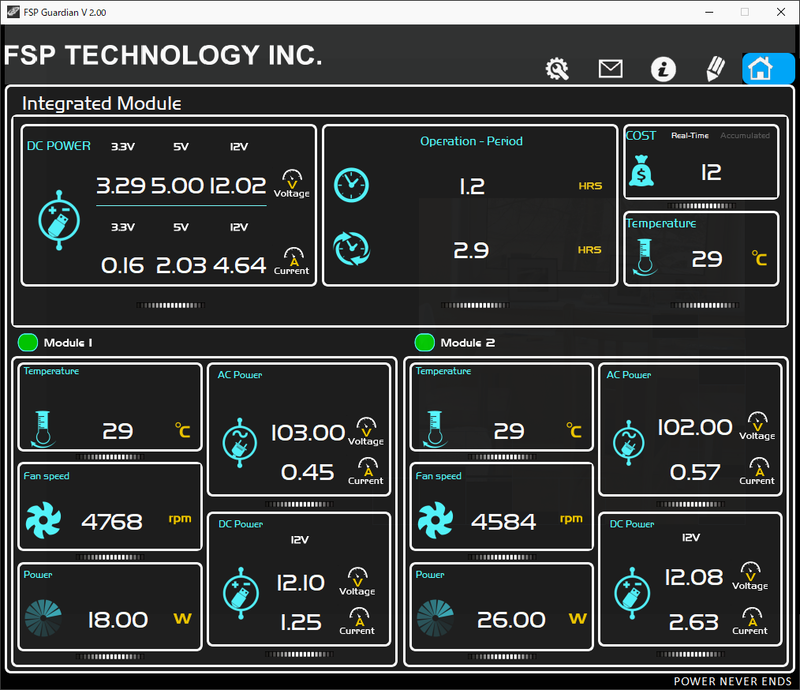The image size is (800, 690).
Task: Click the Module 2 AC Power plug icon
Action: point(629,443)
